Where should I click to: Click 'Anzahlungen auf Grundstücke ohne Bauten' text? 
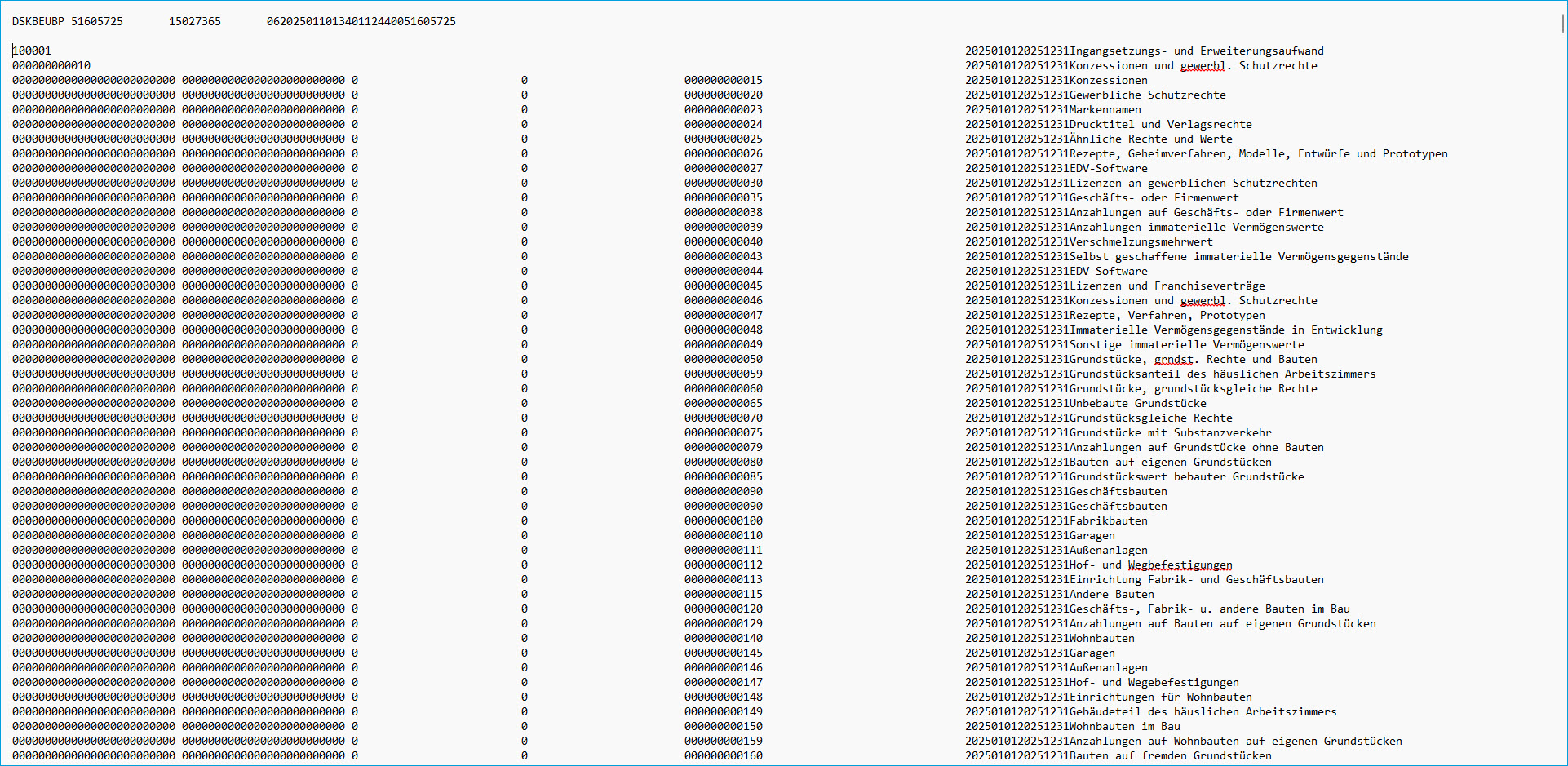pyautogui.click(x=1197, y=447)
